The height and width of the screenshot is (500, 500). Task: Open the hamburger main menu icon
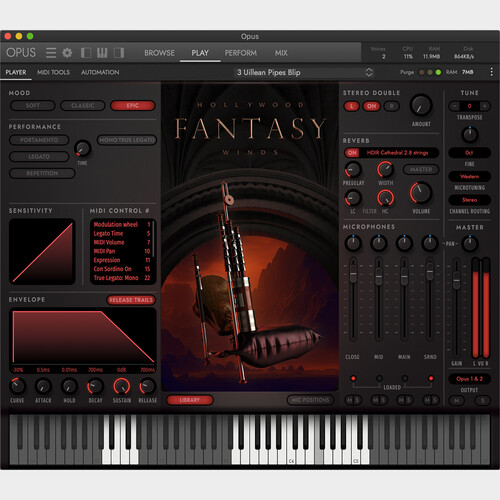pyautogui.click(x=51, y=53)
